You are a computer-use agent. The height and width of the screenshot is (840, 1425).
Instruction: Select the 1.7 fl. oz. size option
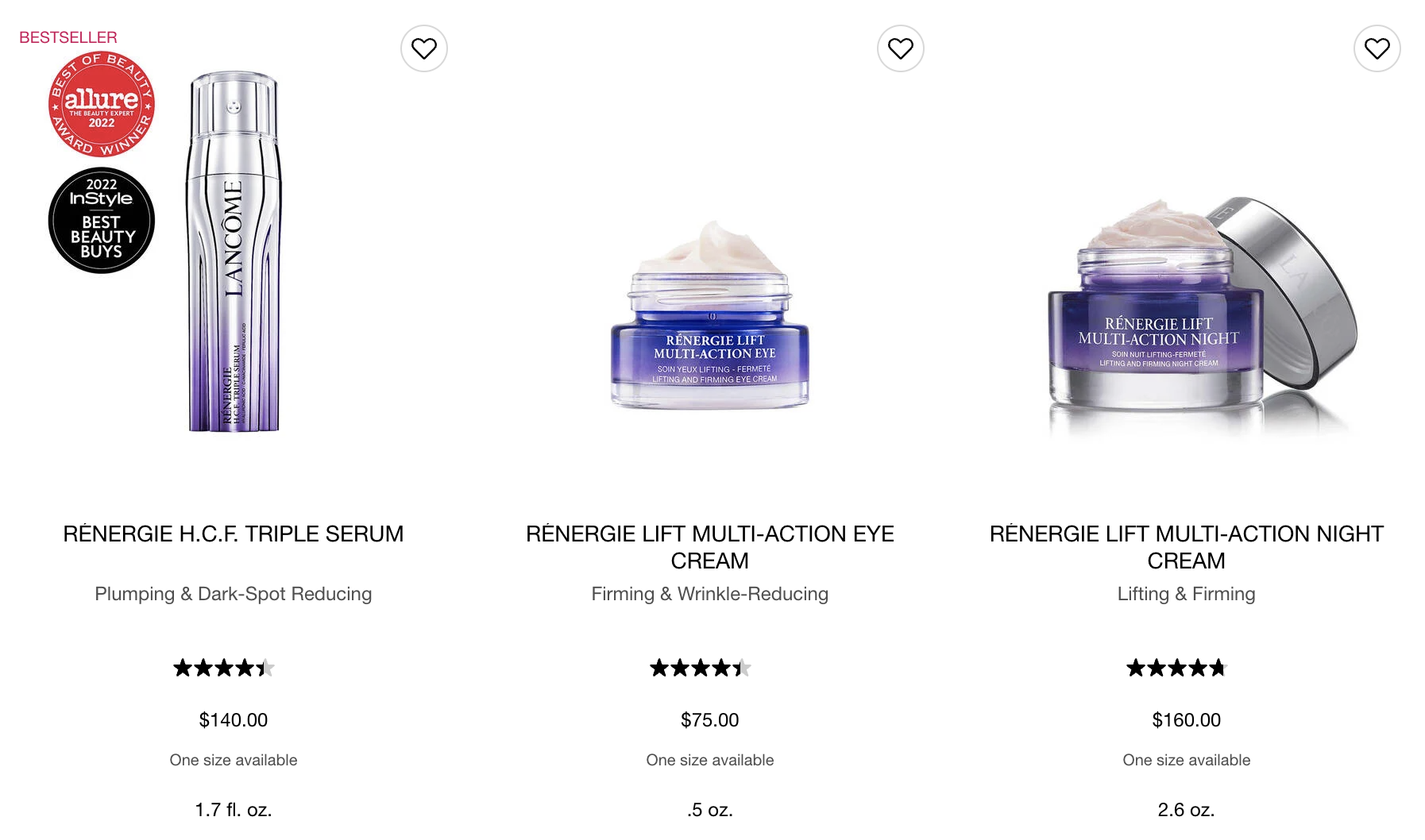(234, 810)
